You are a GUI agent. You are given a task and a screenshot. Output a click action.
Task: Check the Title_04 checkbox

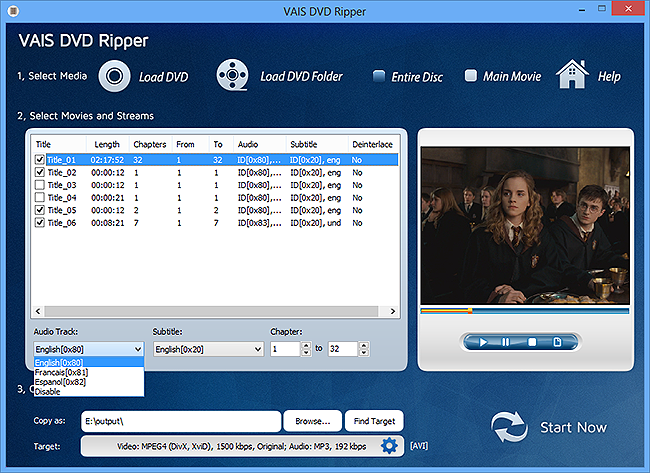[40, 197]
